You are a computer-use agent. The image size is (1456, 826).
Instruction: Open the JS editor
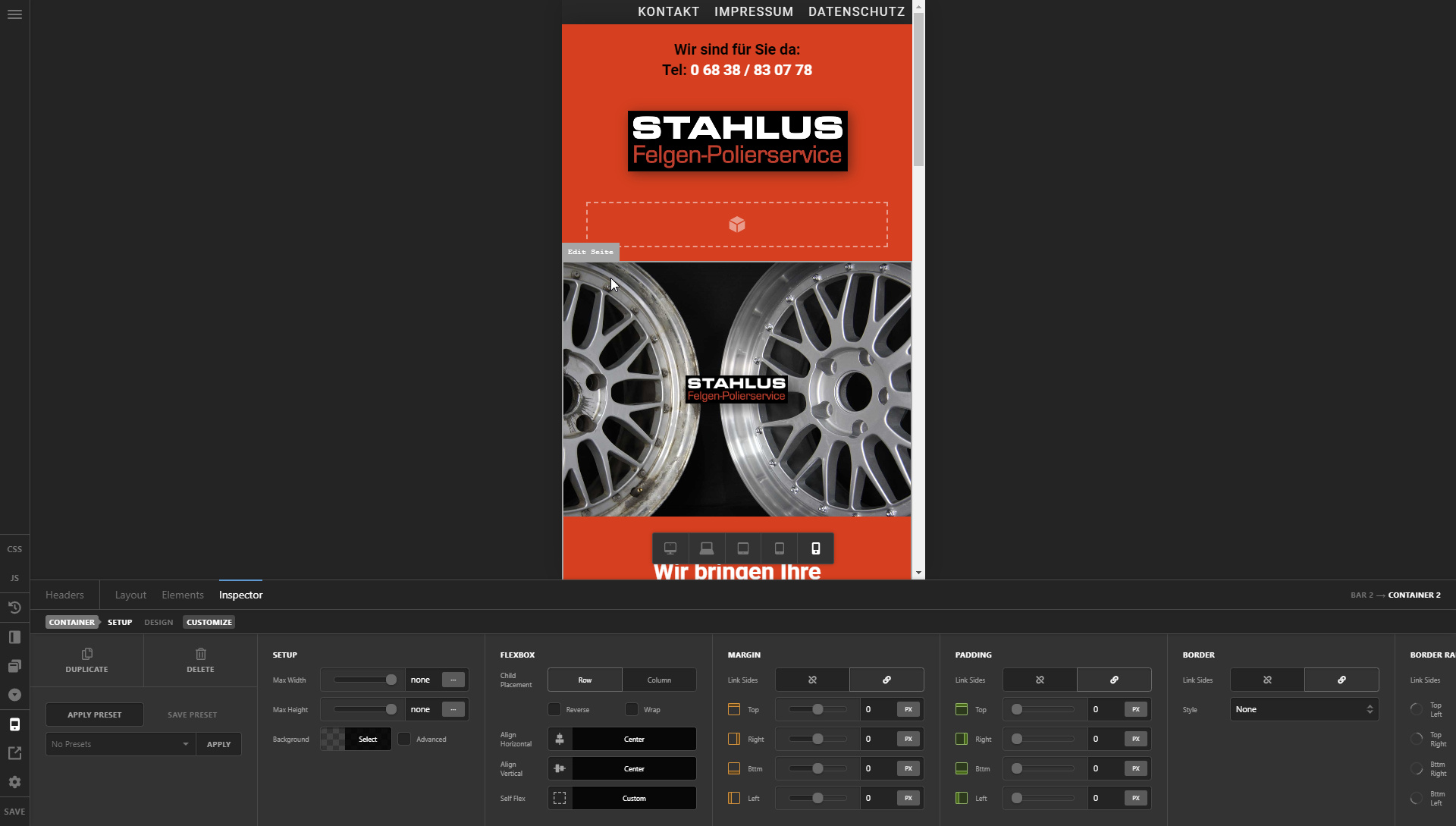14,578
